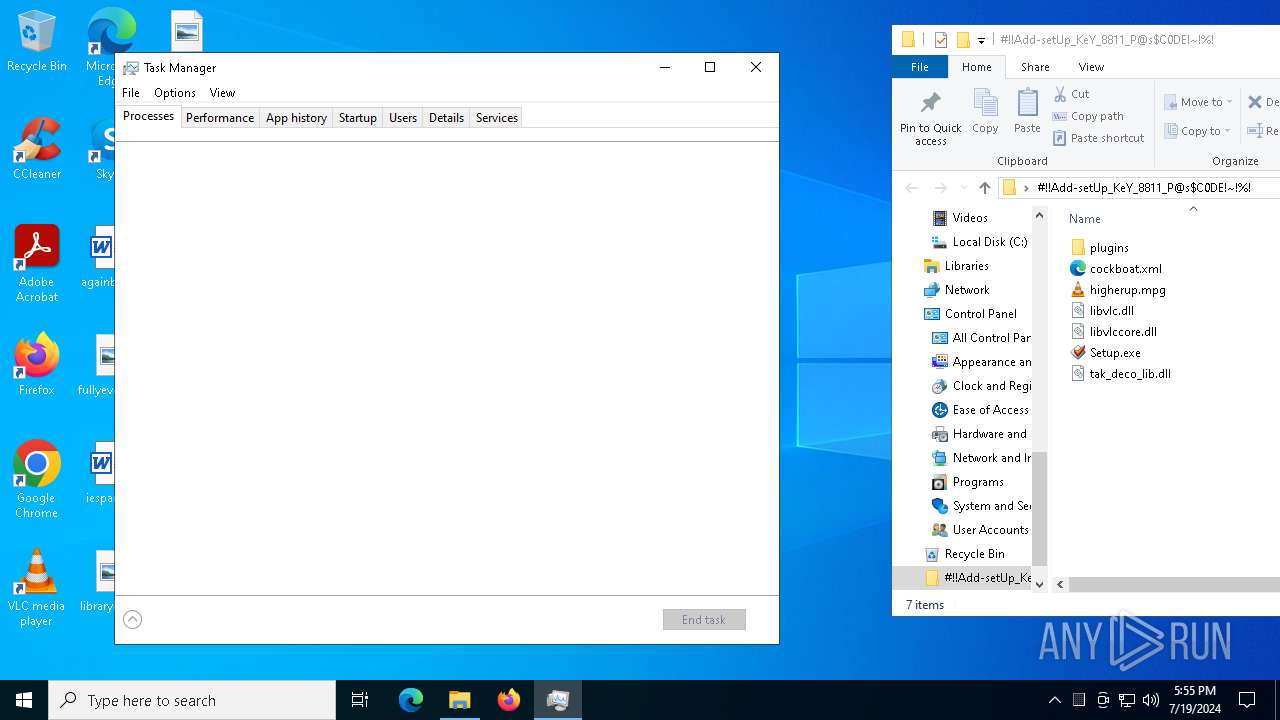Select the libvlc.dll file
The height and width of the screenshot is (720, 1280).
tap(1102, 310)
